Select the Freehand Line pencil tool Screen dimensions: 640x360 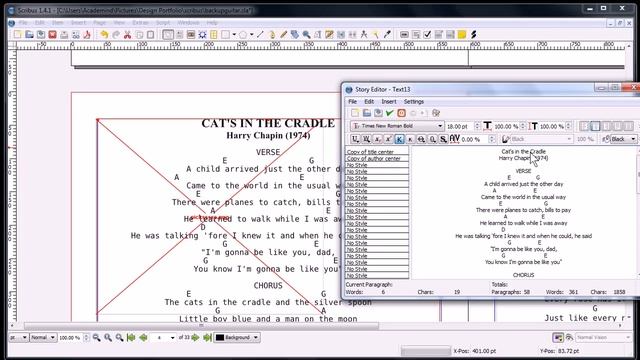[x=283, y=35]
